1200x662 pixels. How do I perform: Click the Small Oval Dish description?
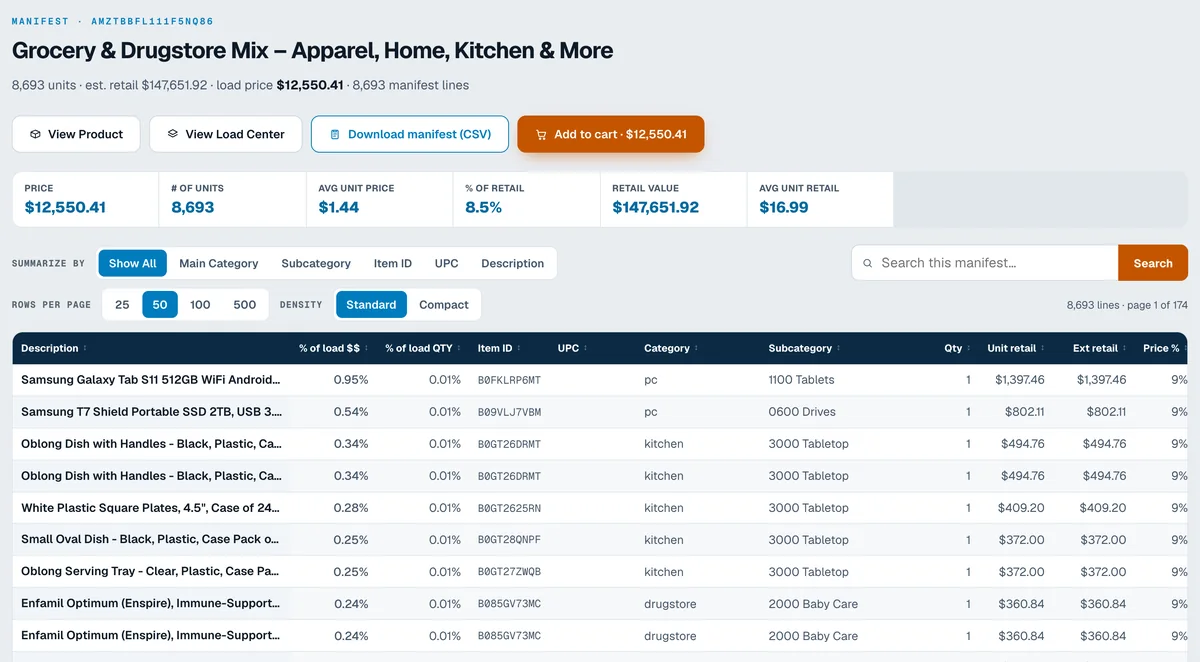coord(150,540)
